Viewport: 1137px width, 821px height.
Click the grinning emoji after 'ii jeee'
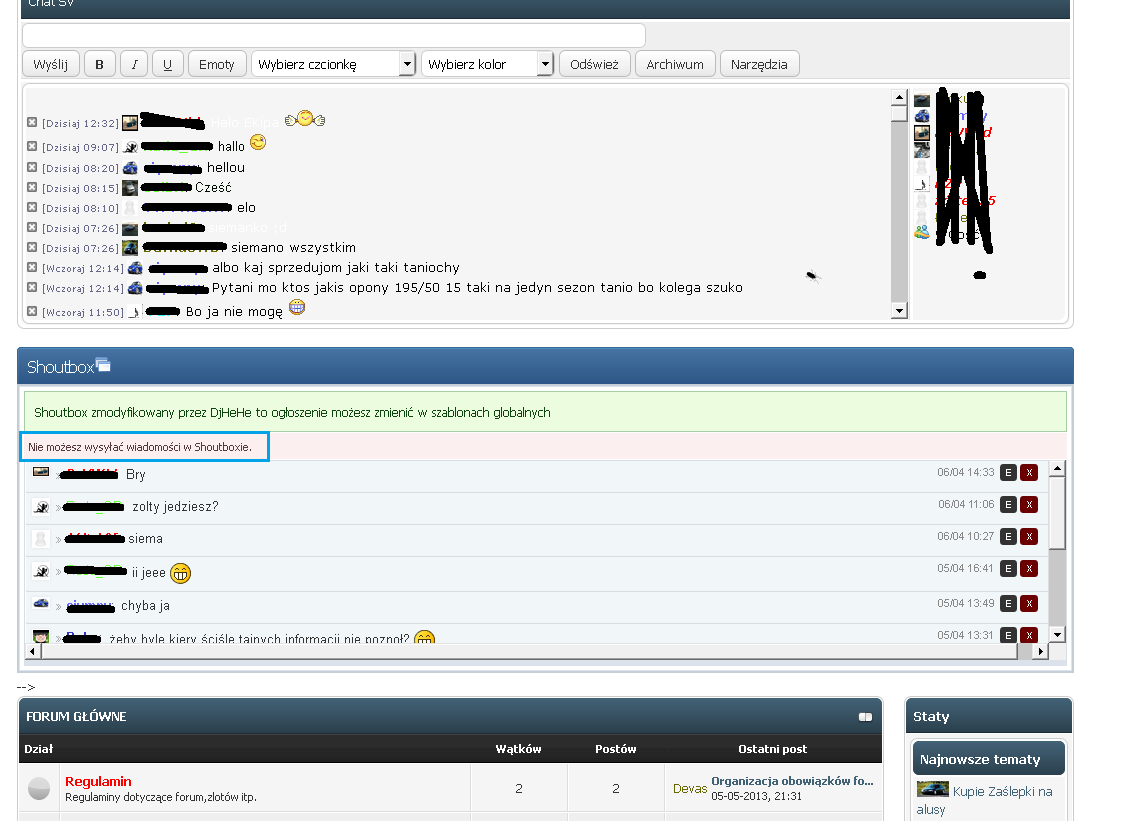click(180, 574)
